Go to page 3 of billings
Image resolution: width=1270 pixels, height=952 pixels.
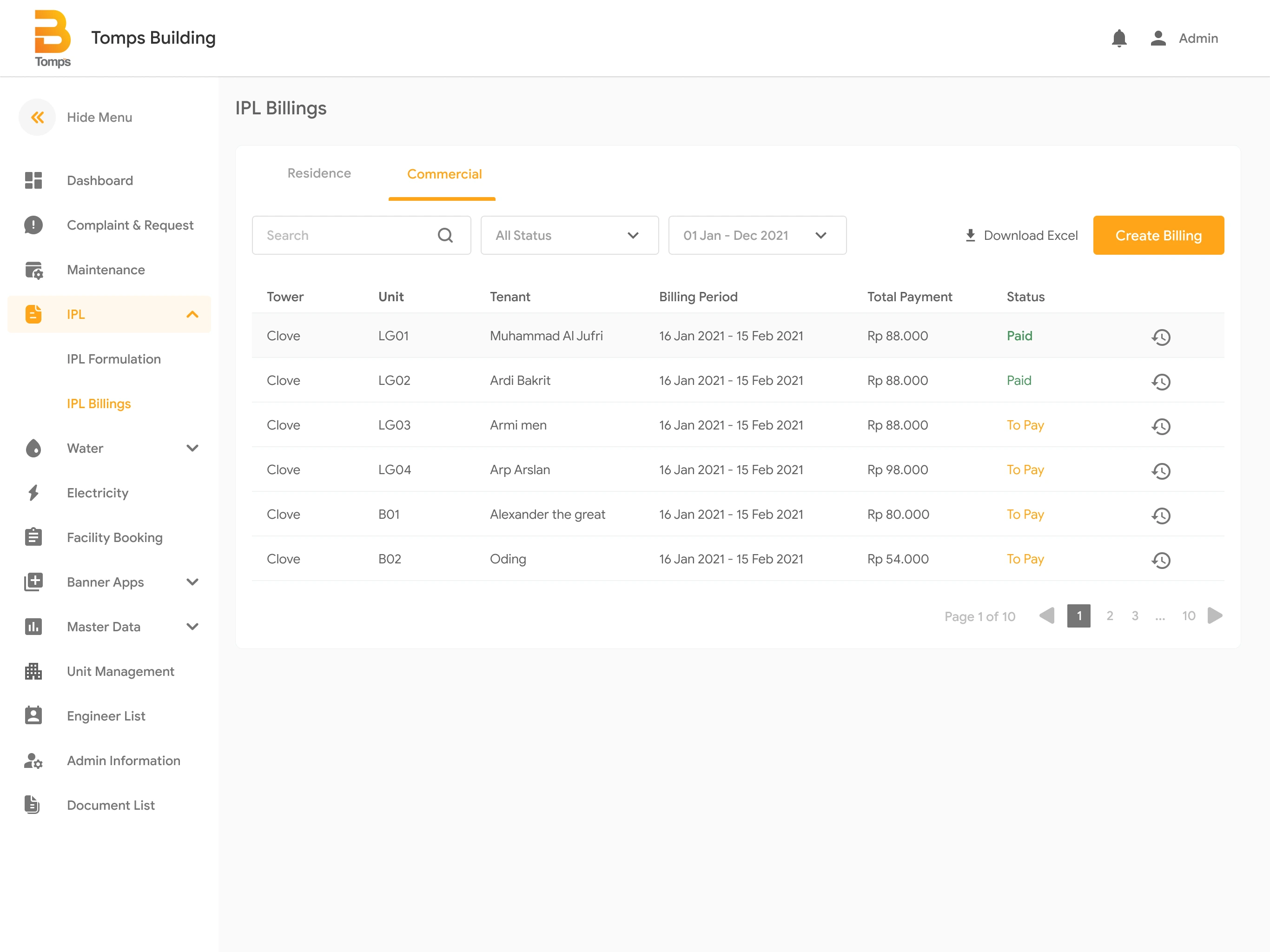[1135, 615]
